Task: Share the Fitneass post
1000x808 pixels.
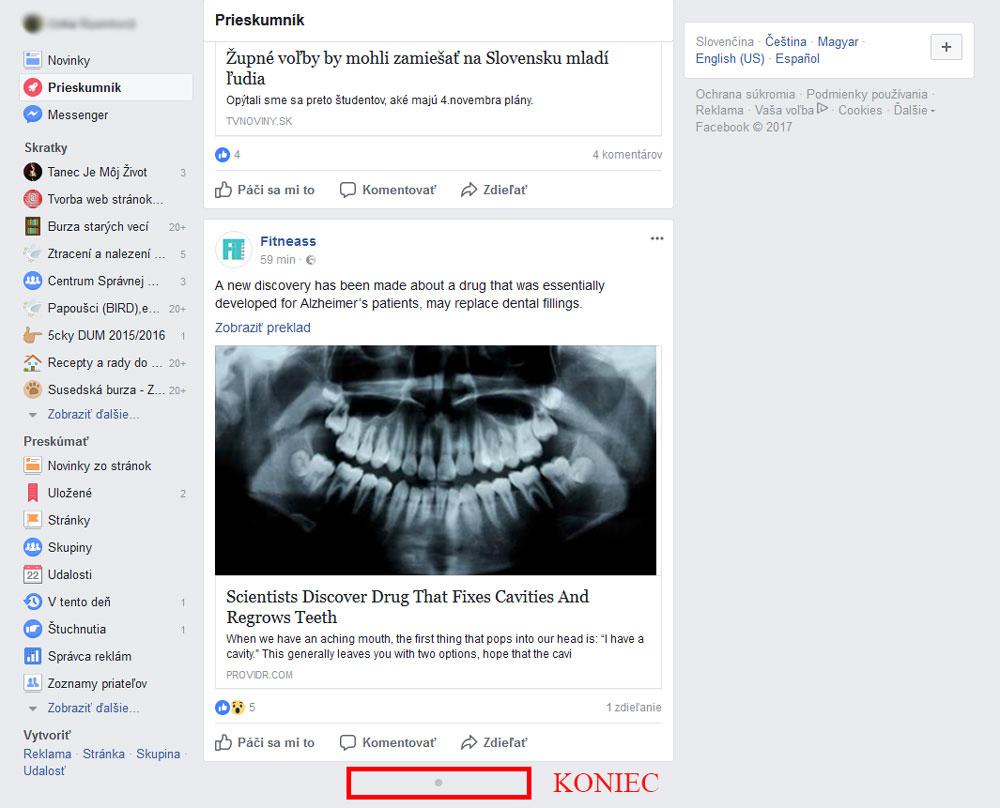Action: pyautogui.click(x=494, y=742)
